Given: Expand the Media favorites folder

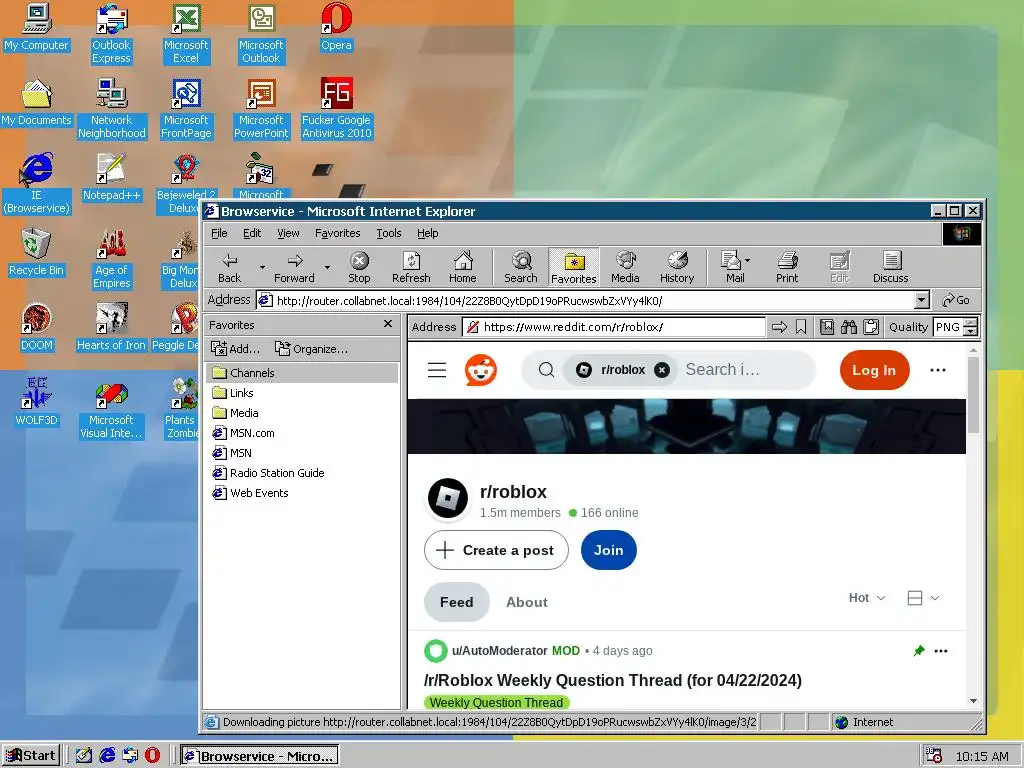Looking at the screenshot, I should [x=235, y=413].
